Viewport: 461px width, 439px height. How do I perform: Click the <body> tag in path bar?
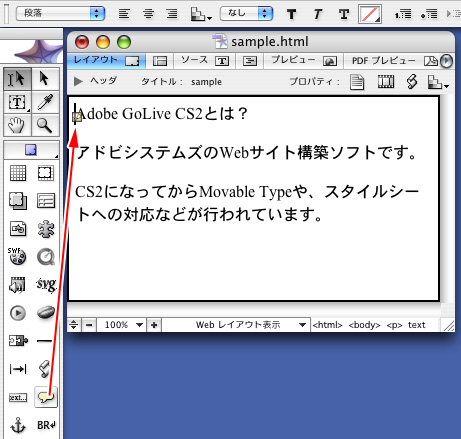[x=364, y=325]
